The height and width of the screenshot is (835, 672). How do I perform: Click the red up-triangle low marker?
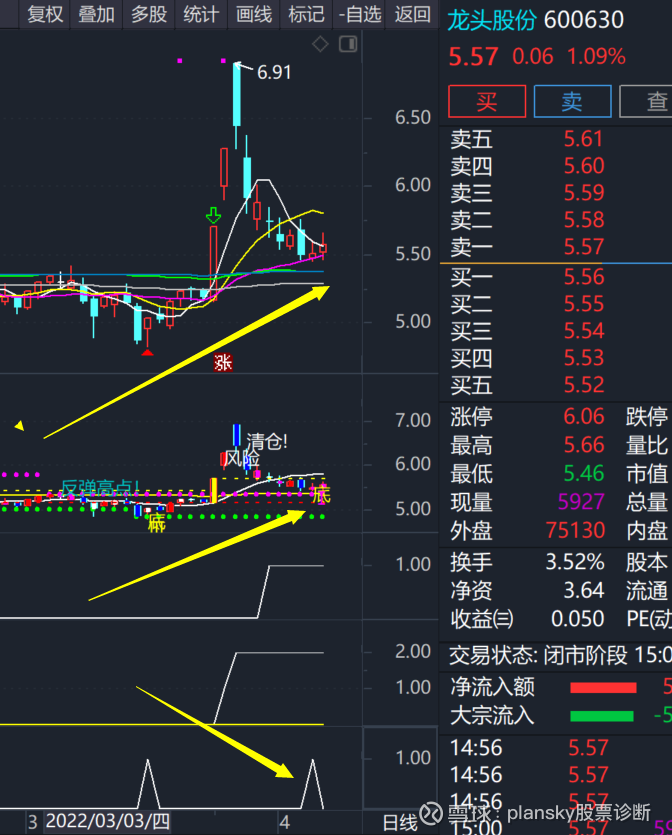click(147, 351)
